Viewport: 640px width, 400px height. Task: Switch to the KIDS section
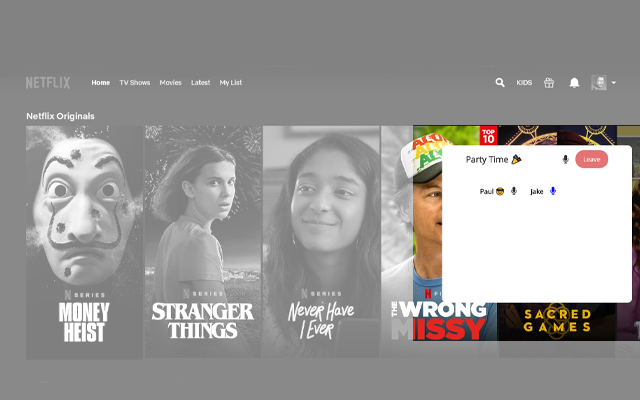click(x=524, y=83)
